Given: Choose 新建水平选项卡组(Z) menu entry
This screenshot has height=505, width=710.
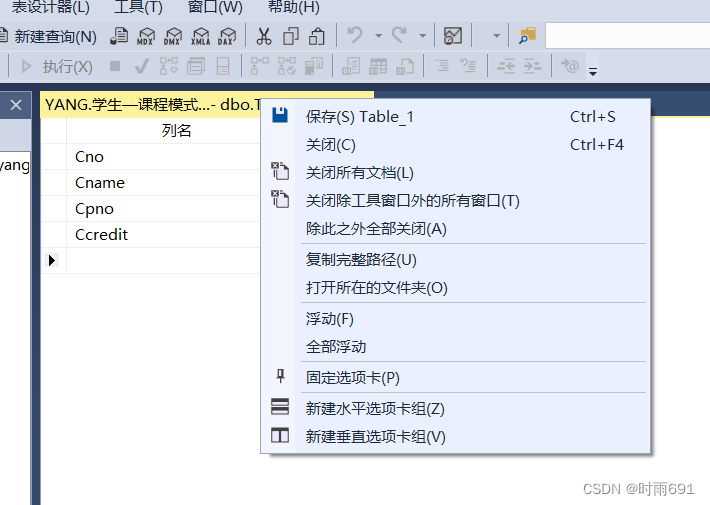Looking at the screenshot, I should pos(456,409).
